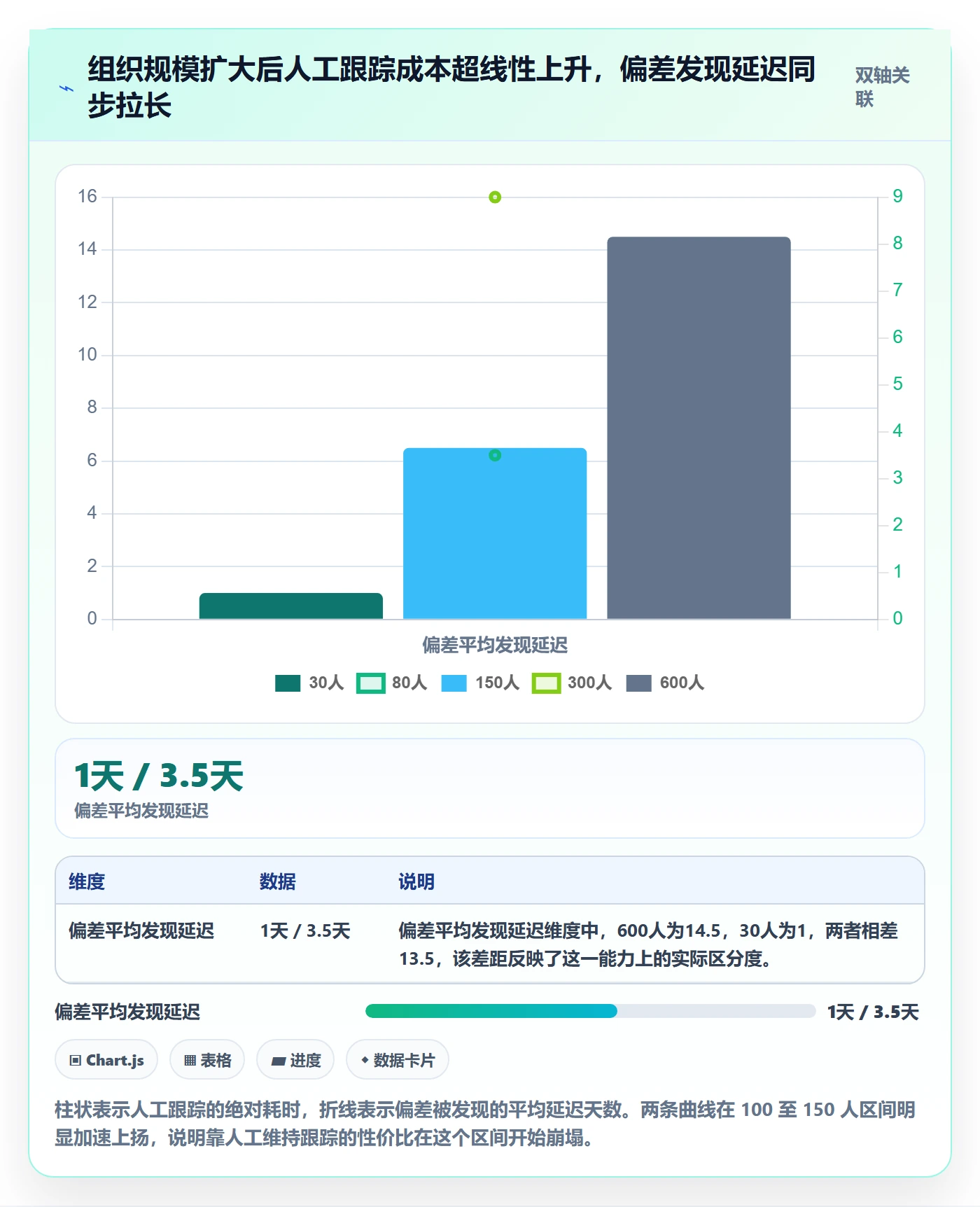Viewport: 980px width, 1207px height.
Task: Click the 双轴关联 tag in the header
Action: (882, 87)
